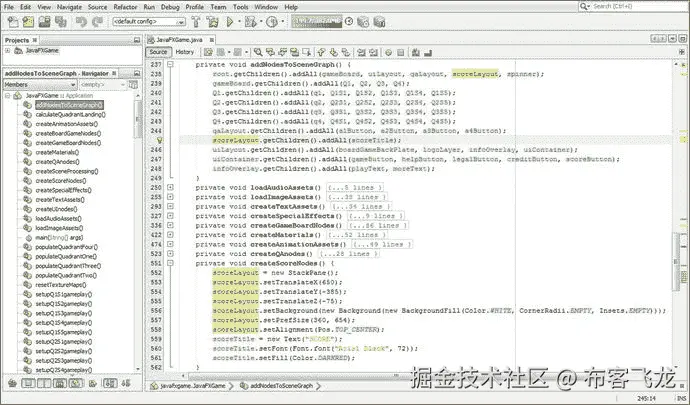This screenshot has height=405, width=690.
Task: Click the Redo toolbar icon
Action: [97, 22]
